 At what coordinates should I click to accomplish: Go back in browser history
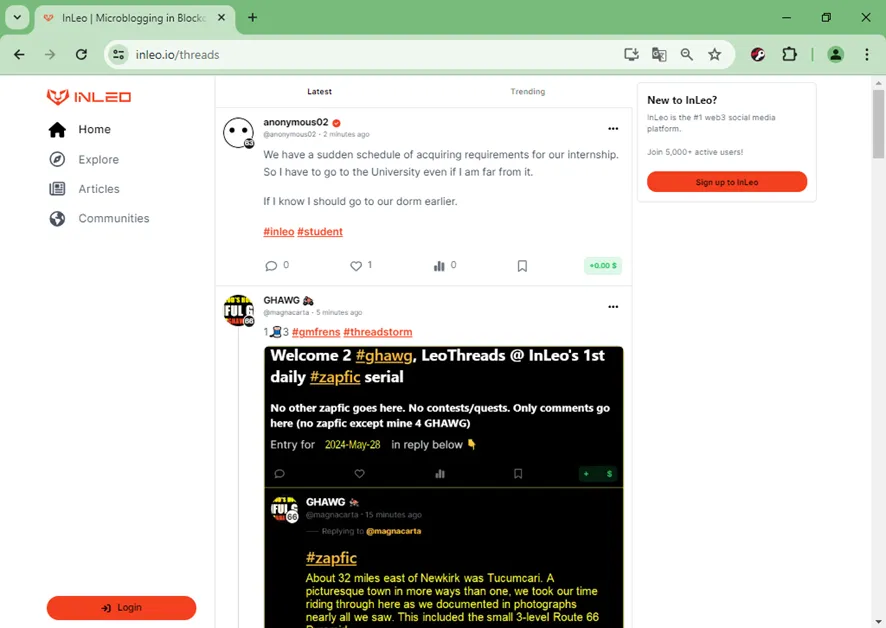point(19,54)
